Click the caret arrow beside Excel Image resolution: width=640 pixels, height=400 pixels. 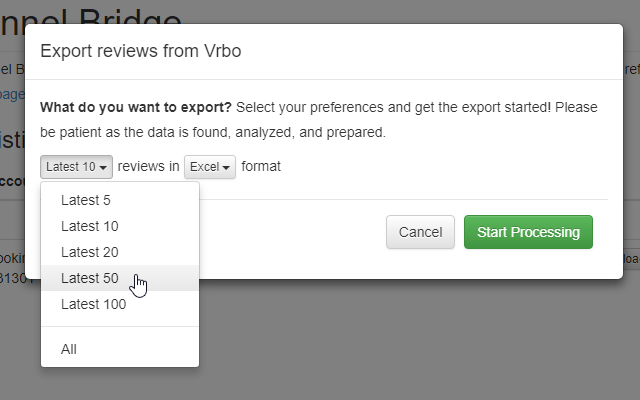click(226, 168)
